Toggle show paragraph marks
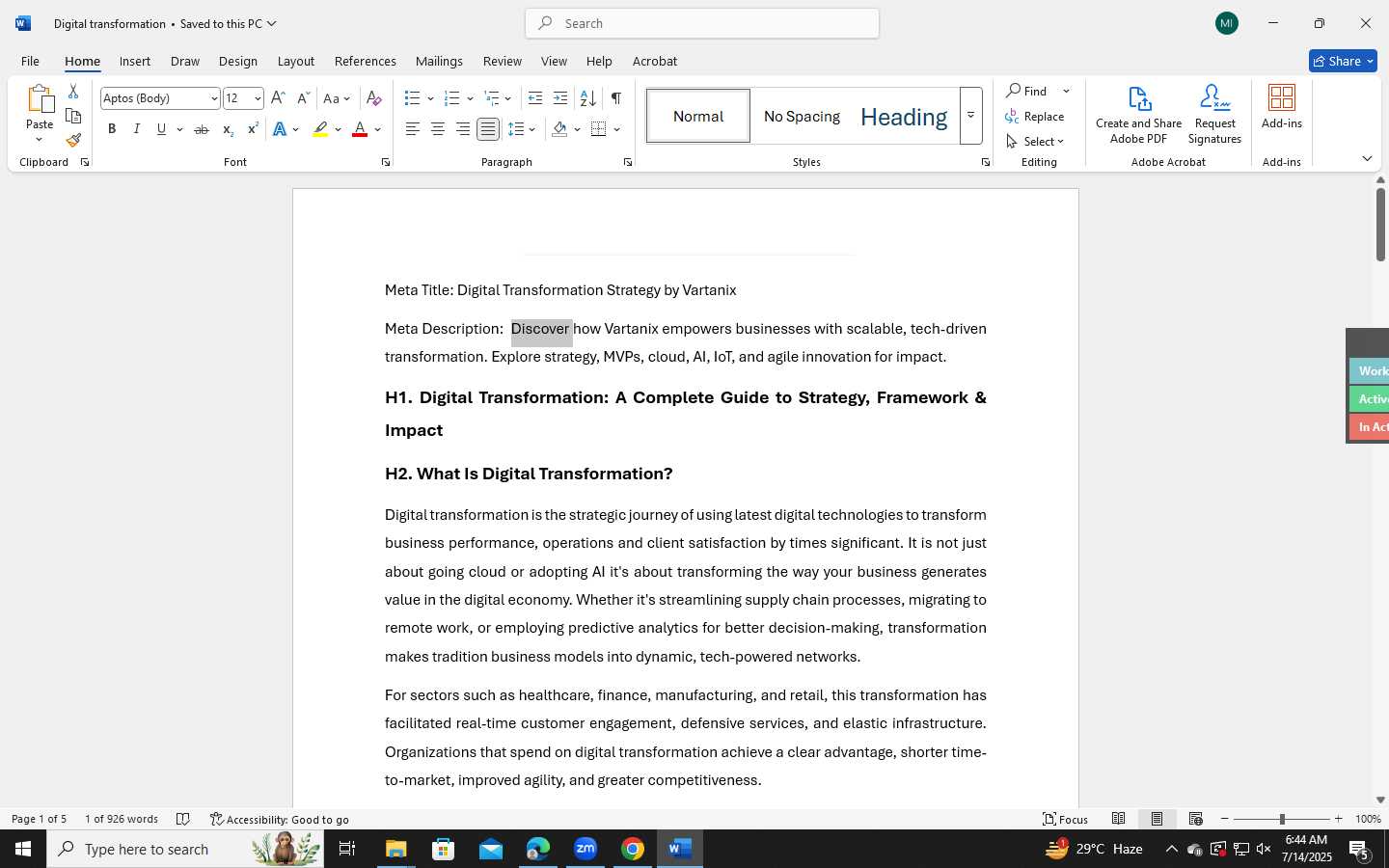The height and width of the screenshot is (868, 1389). pyautogui.click(x=616, y=98)
